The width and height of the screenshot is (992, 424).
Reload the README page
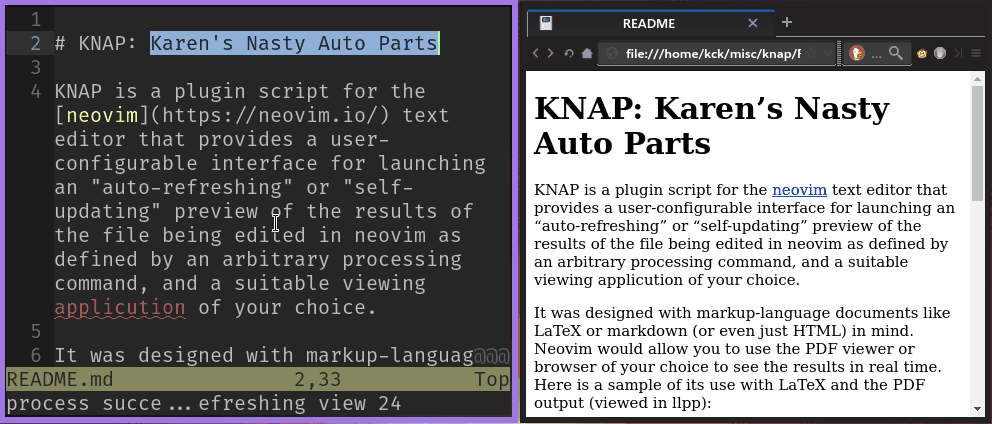[x=569, y=54]
